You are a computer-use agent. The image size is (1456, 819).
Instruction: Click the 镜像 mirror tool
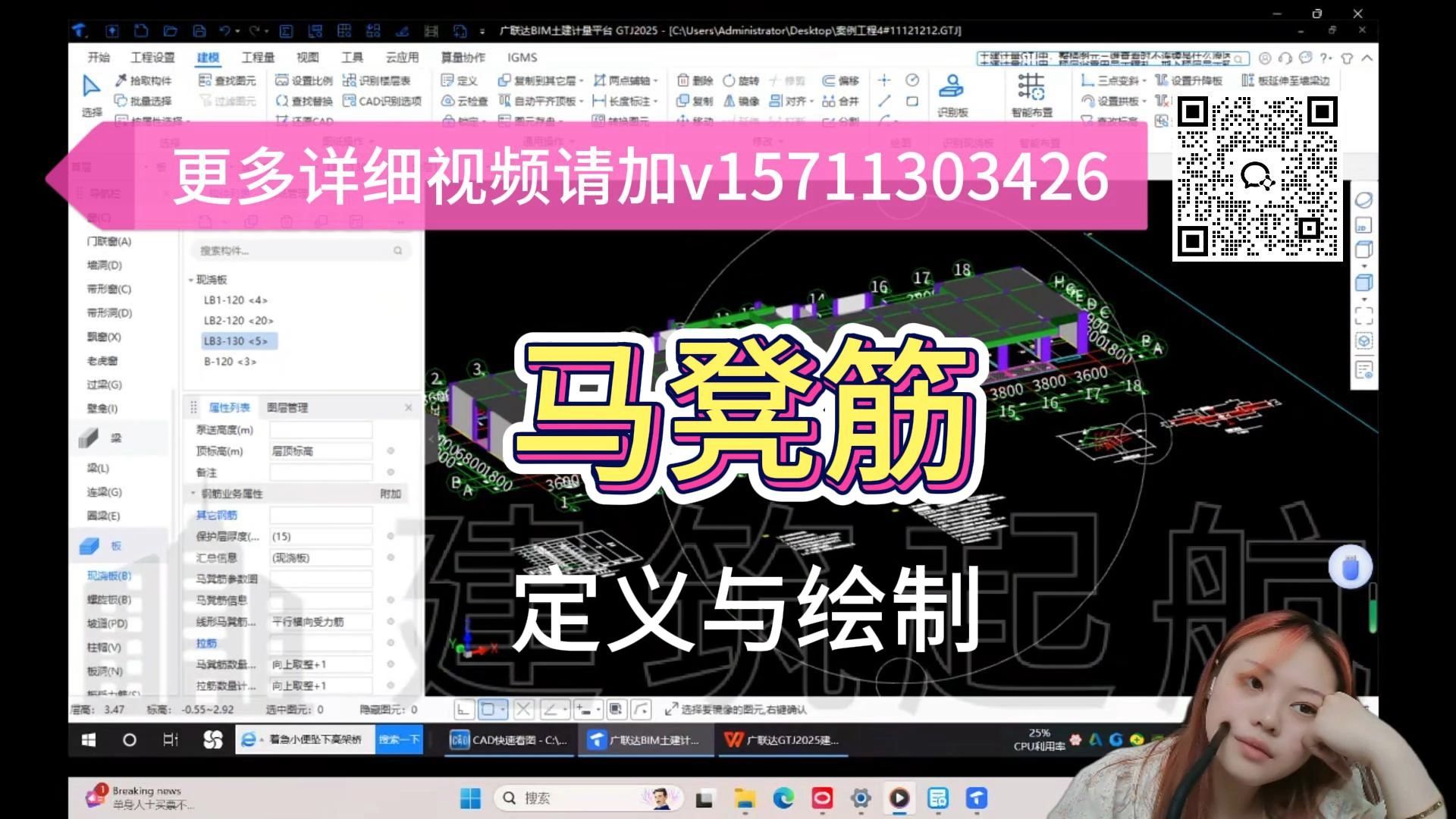[x=741, y=101]
